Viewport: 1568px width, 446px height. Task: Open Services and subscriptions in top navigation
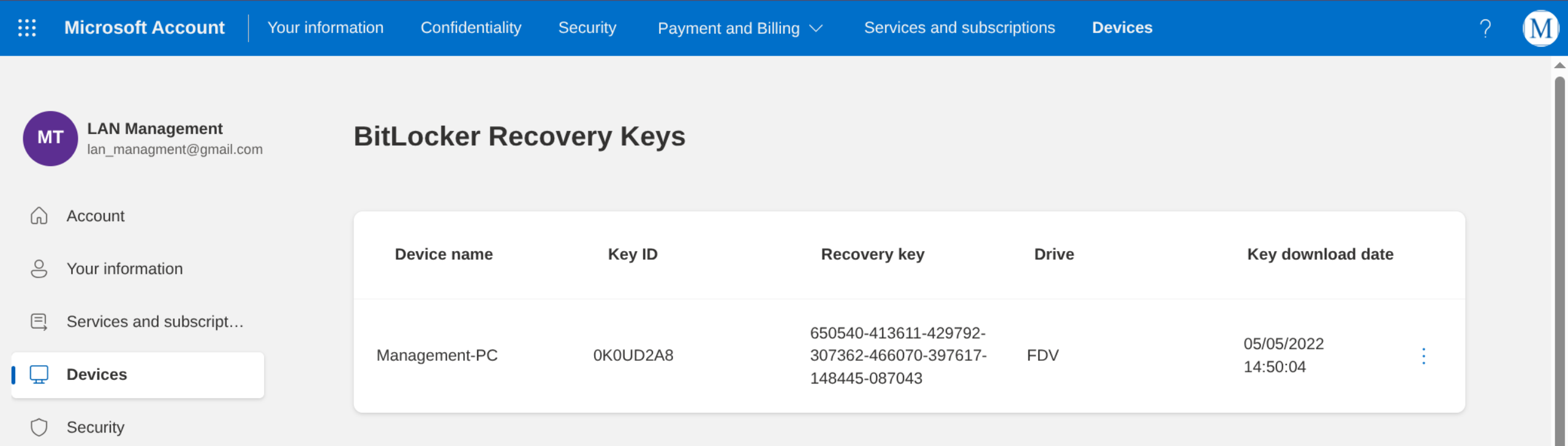[959, 28]
